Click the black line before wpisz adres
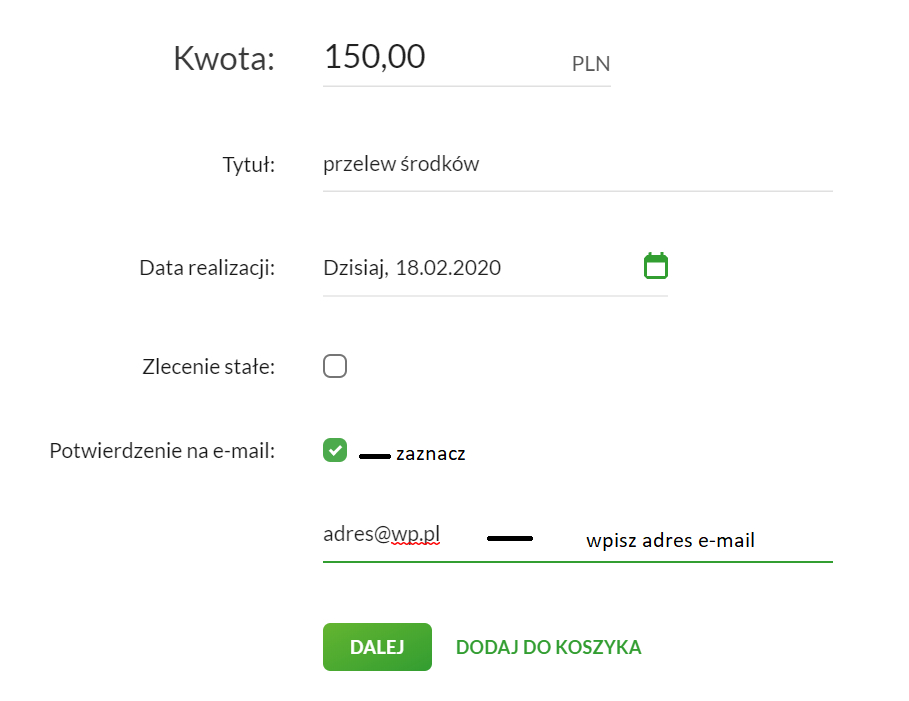Viewport: 909px width, 701px height. (509, 539)
